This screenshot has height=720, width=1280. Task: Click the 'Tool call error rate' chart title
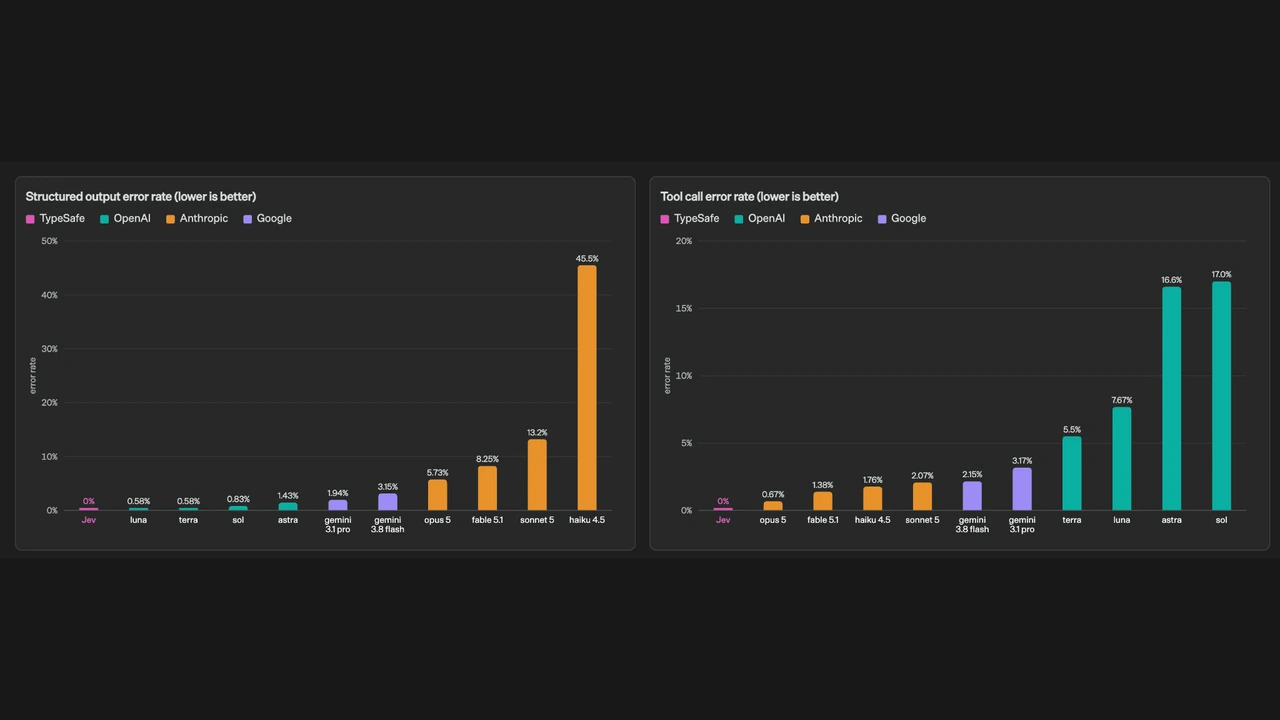[x=749, y=197]
